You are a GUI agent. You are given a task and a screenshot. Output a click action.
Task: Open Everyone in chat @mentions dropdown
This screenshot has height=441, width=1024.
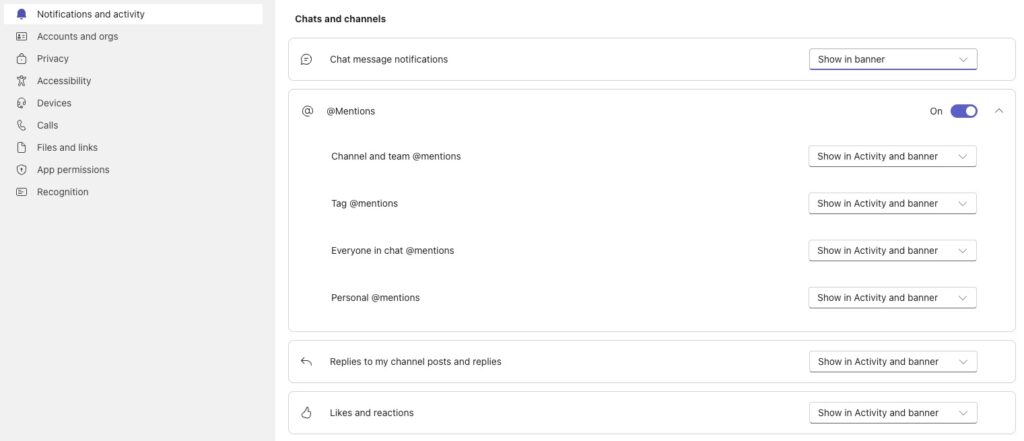(x=892, y=250)
